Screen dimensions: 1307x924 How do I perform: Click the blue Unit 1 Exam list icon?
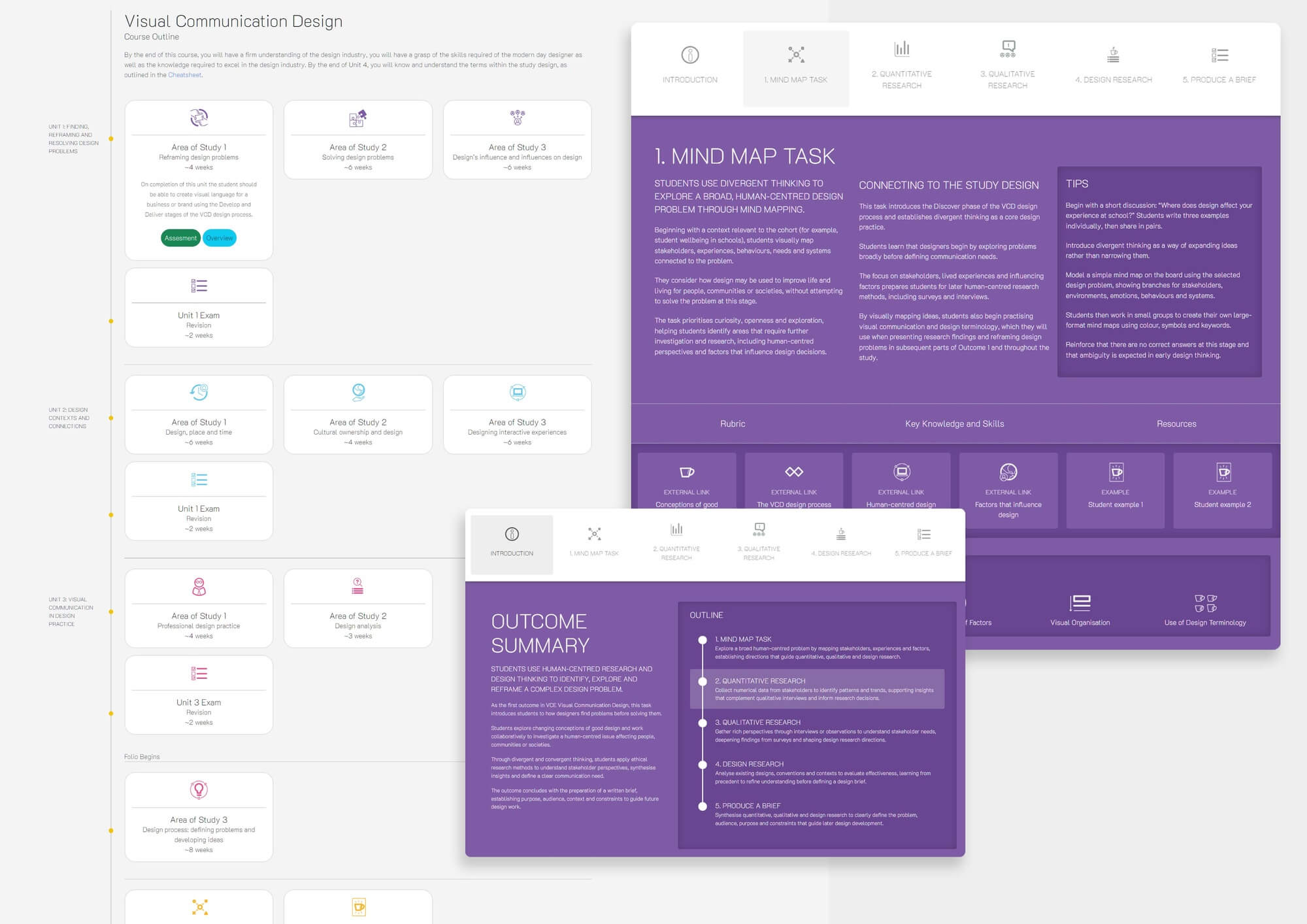[x=199, y=480]
